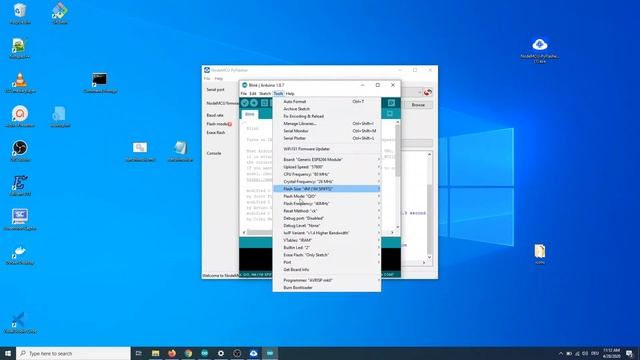This screenshot has height=360, width=640.
Task: Open the PyFlasher Help menu
Action: pos(219,78)
